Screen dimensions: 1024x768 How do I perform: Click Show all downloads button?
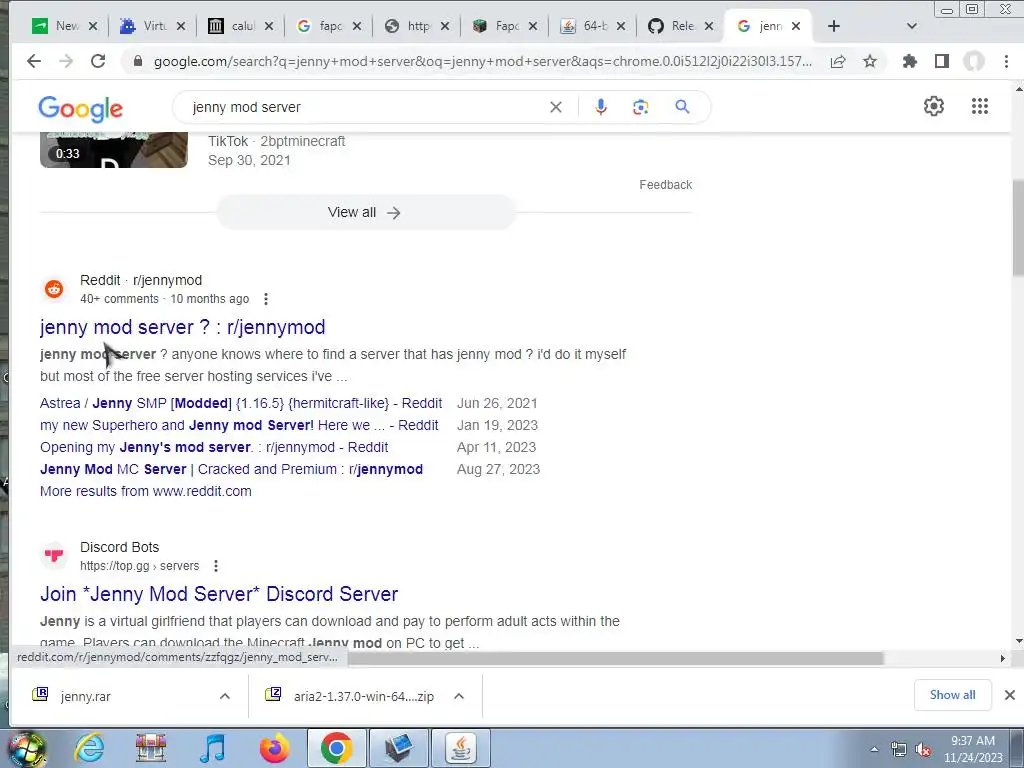coord(952,695)
